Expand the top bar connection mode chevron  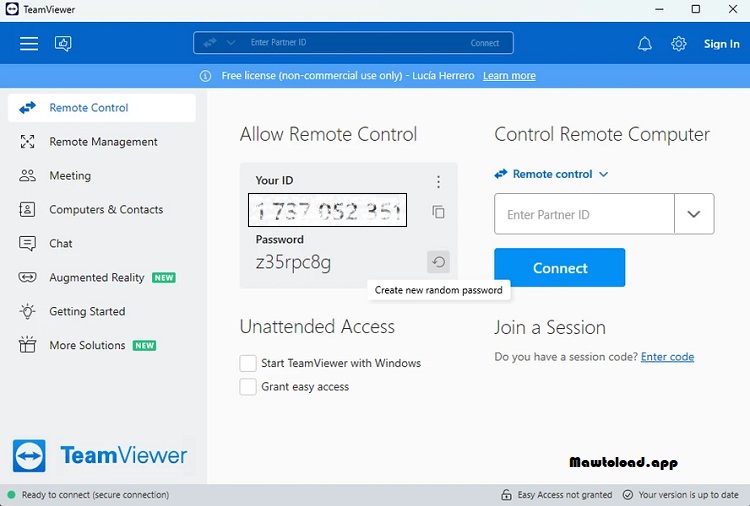(231, 43)
